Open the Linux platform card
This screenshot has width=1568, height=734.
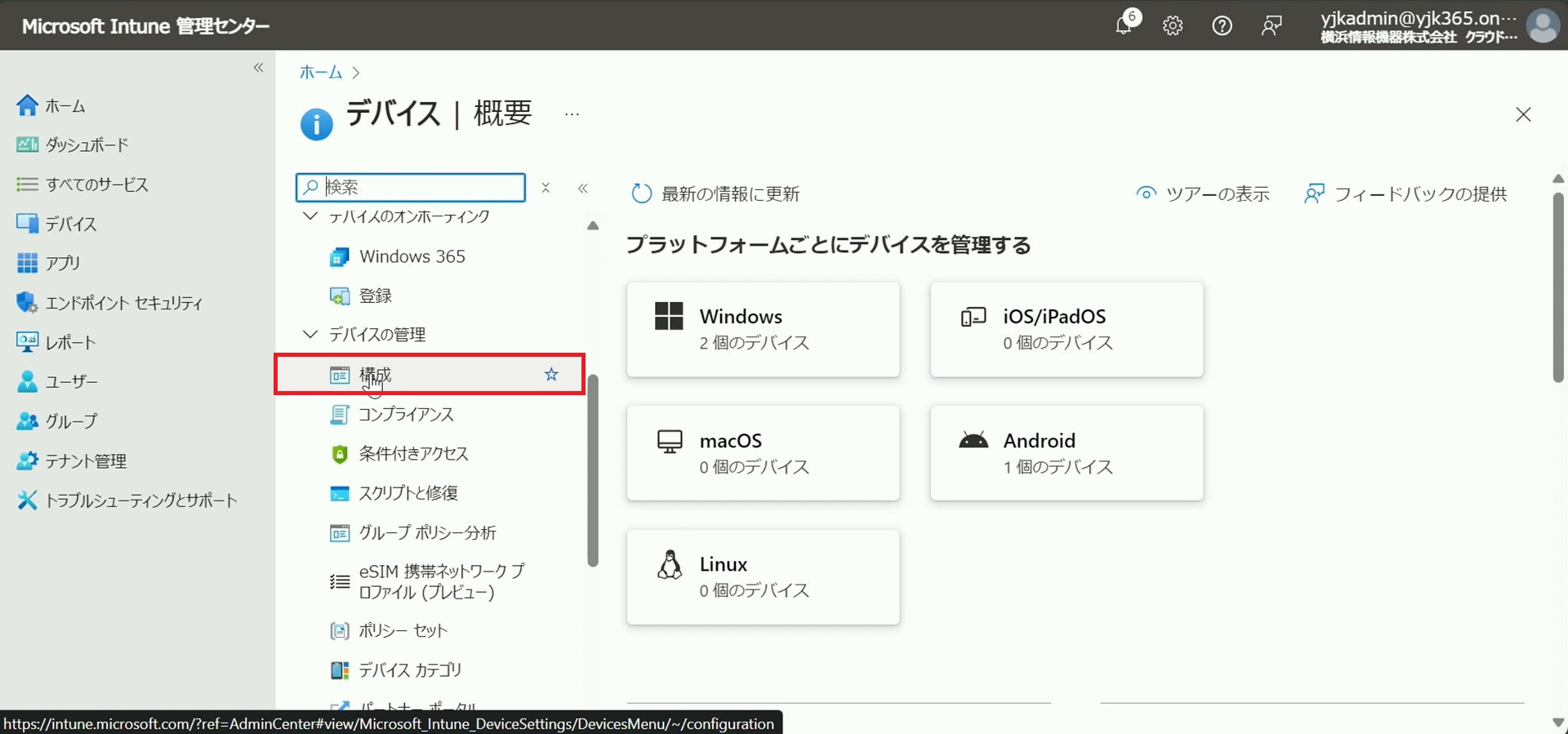(763, 577)
